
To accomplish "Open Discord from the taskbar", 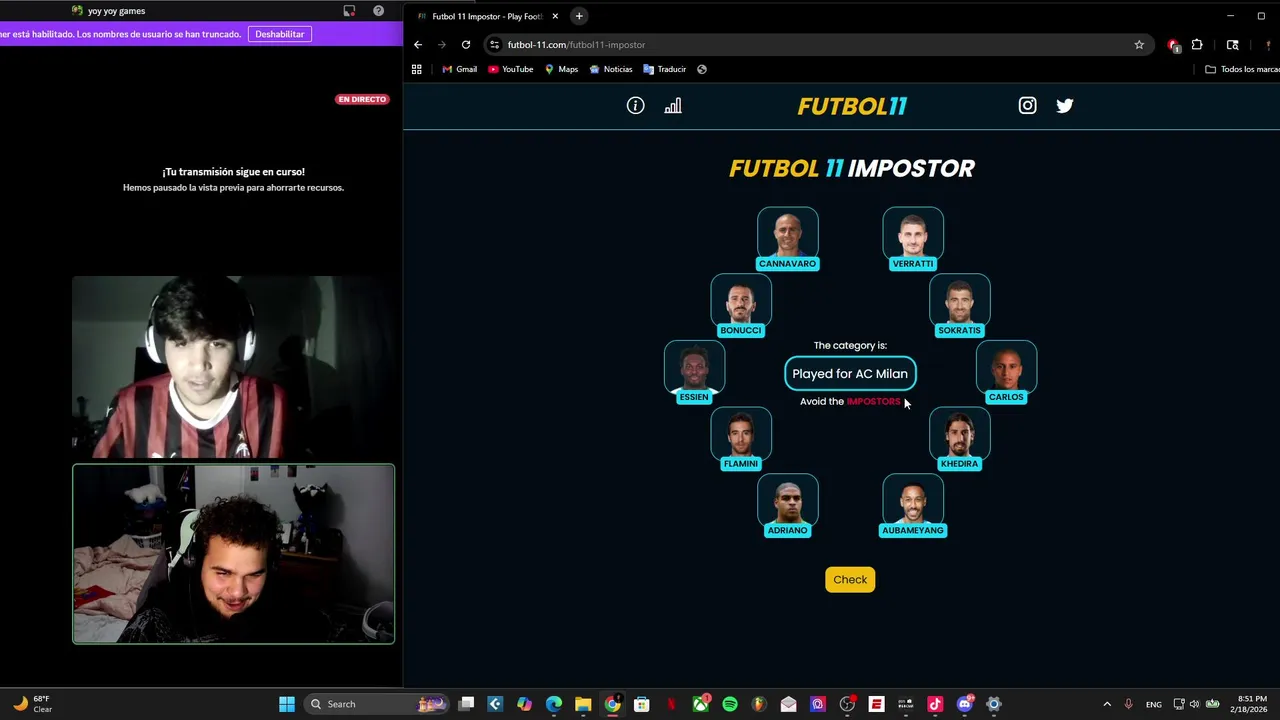I will point(965,704).
